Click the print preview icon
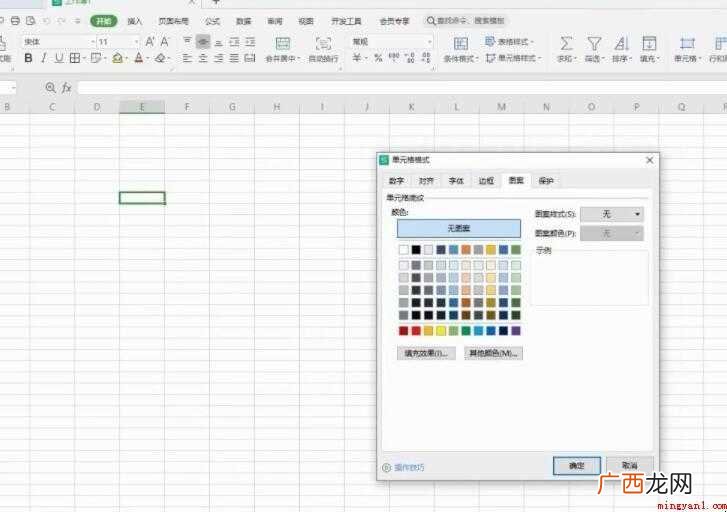 (31, 21)
